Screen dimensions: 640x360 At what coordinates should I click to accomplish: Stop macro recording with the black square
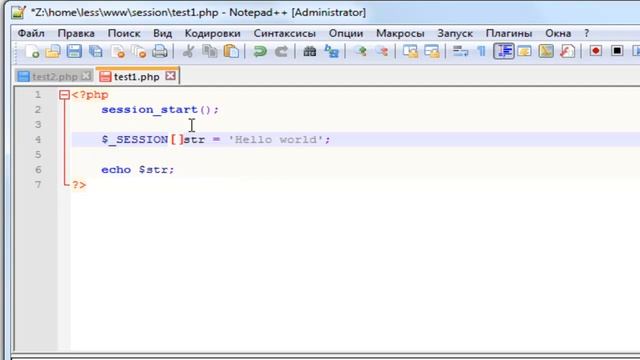pos(617,51)
